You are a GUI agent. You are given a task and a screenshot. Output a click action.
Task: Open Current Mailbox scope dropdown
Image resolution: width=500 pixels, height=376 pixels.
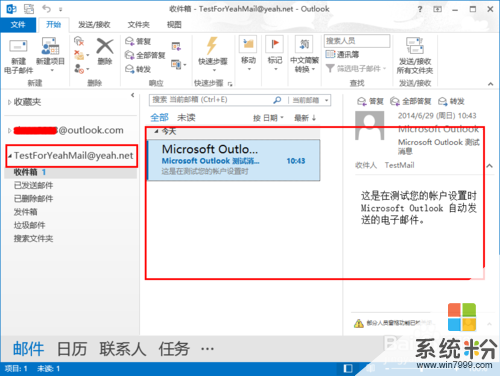coord(310,100)
